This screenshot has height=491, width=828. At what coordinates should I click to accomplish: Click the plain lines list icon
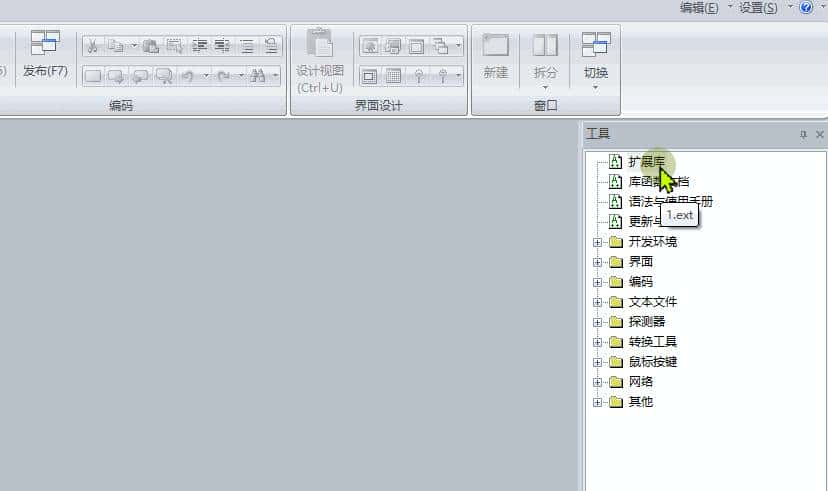(247, 46)
